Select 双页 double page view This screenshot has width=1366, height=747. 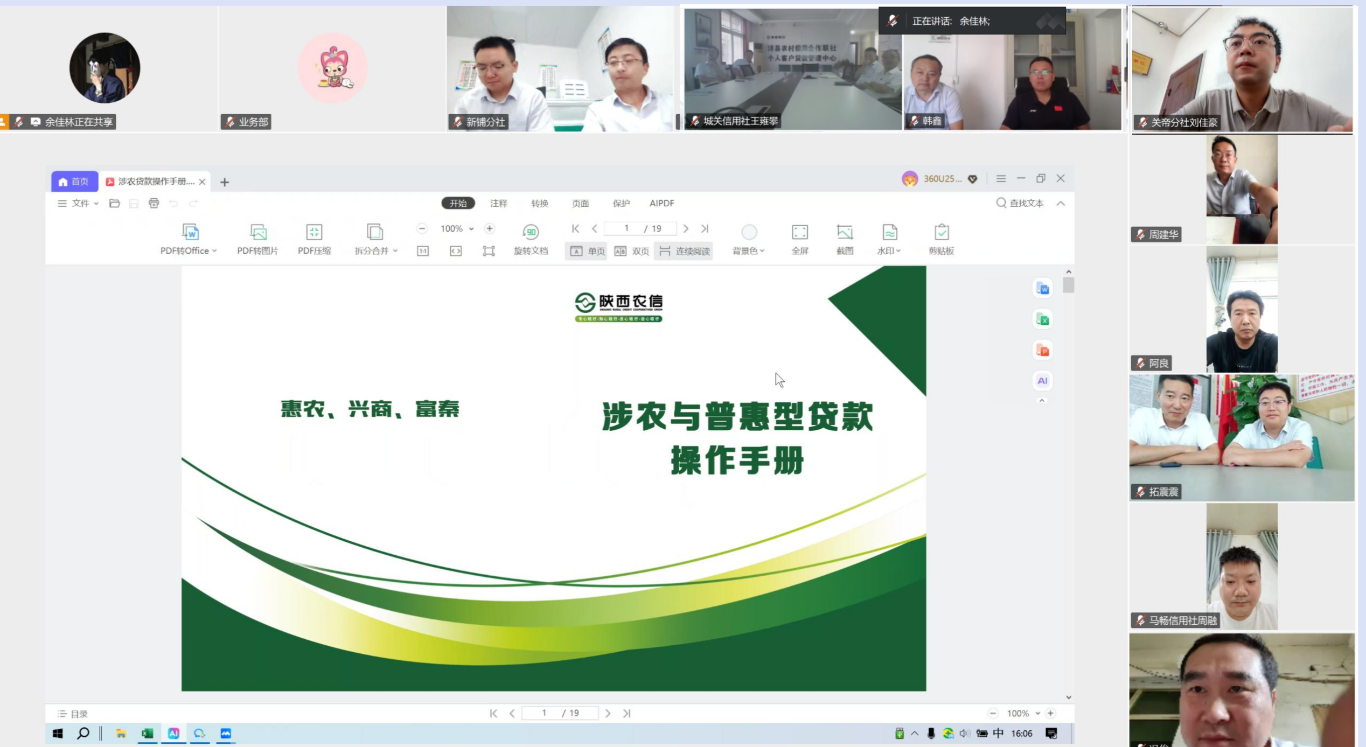[x=632, y=251]
